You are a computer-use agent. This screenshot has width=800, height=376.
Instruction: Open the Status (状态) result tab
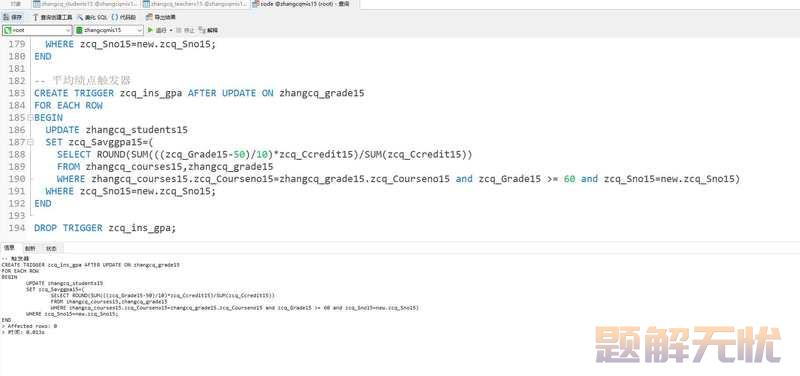[51, 248]
